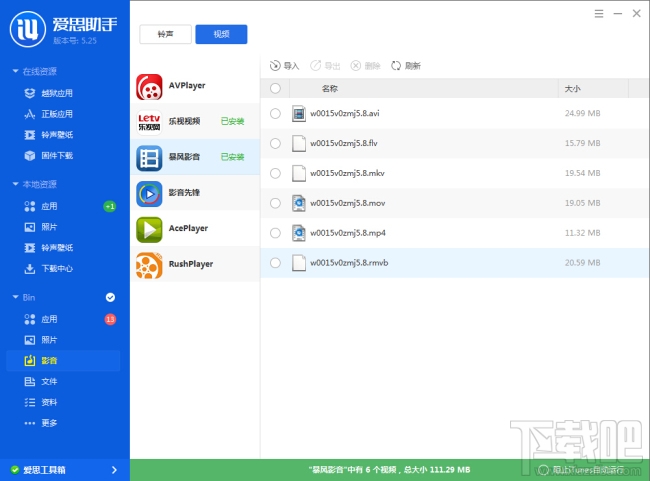Open 更多 under the Bin device

coord(41,423)
